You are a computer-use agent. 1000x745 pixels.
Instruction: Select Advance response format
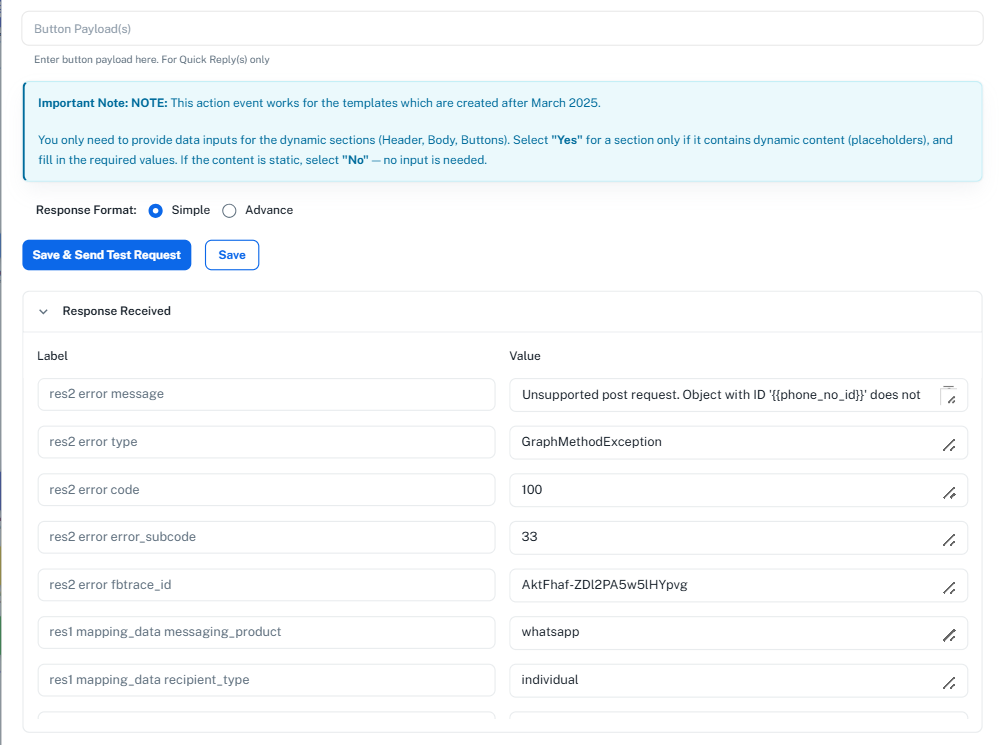pos(229,211)
